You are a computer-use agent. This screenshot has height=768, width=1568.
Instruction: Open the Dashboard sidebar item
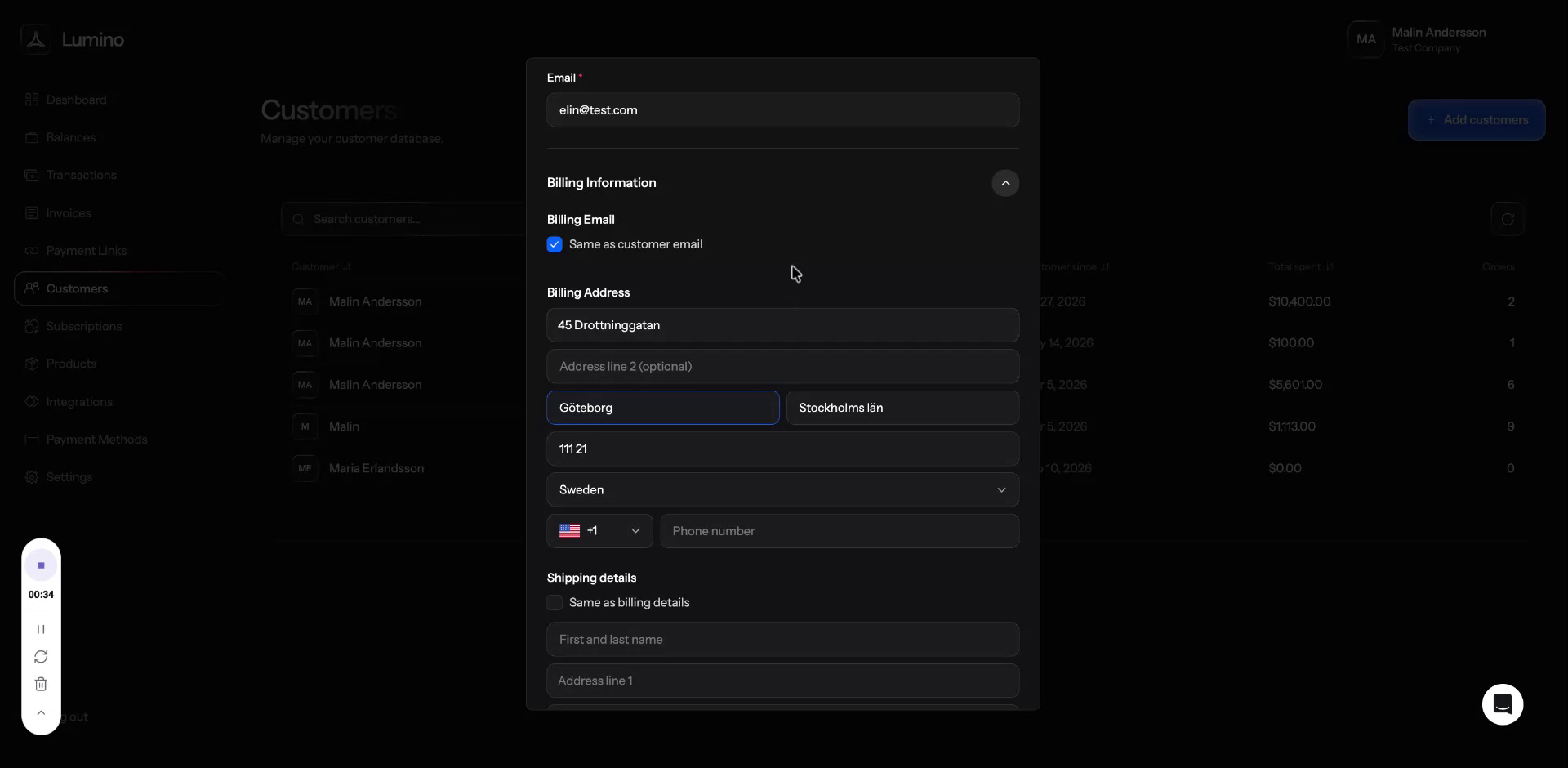click(76, 100)
